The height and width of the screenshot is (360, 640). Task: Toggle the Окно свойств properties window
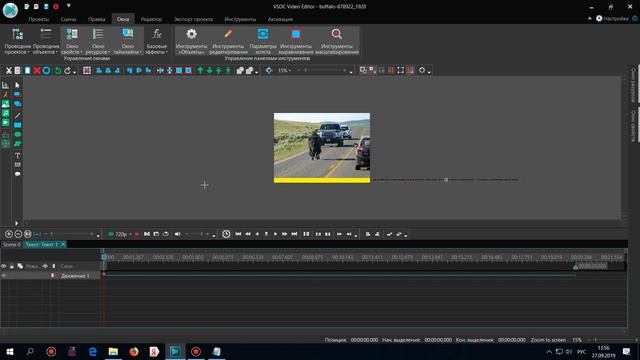(72, 41)
